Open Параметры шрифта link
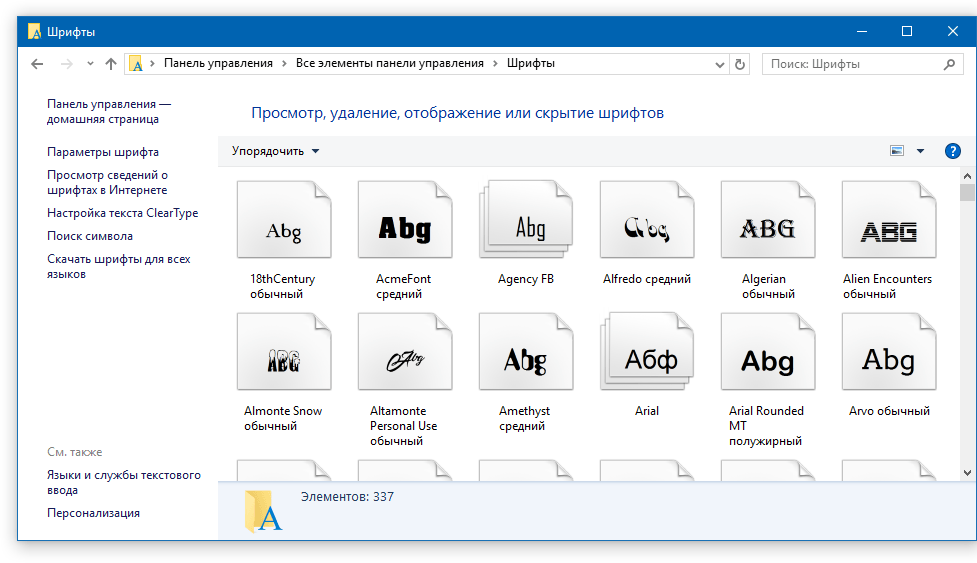Screen dimensions: 977x563 103,152
